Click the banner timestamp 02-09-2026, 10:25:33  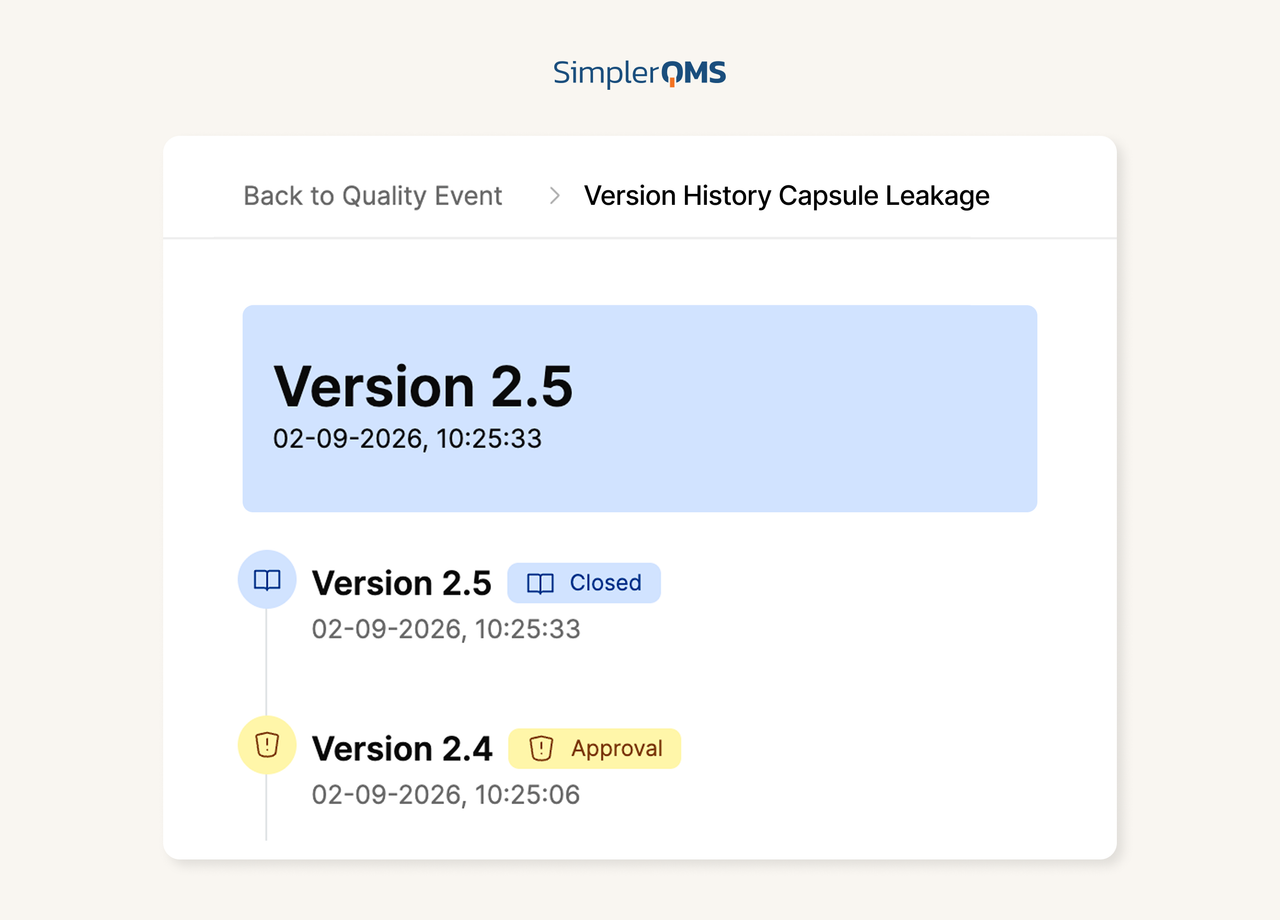click(x=407, y=438)
